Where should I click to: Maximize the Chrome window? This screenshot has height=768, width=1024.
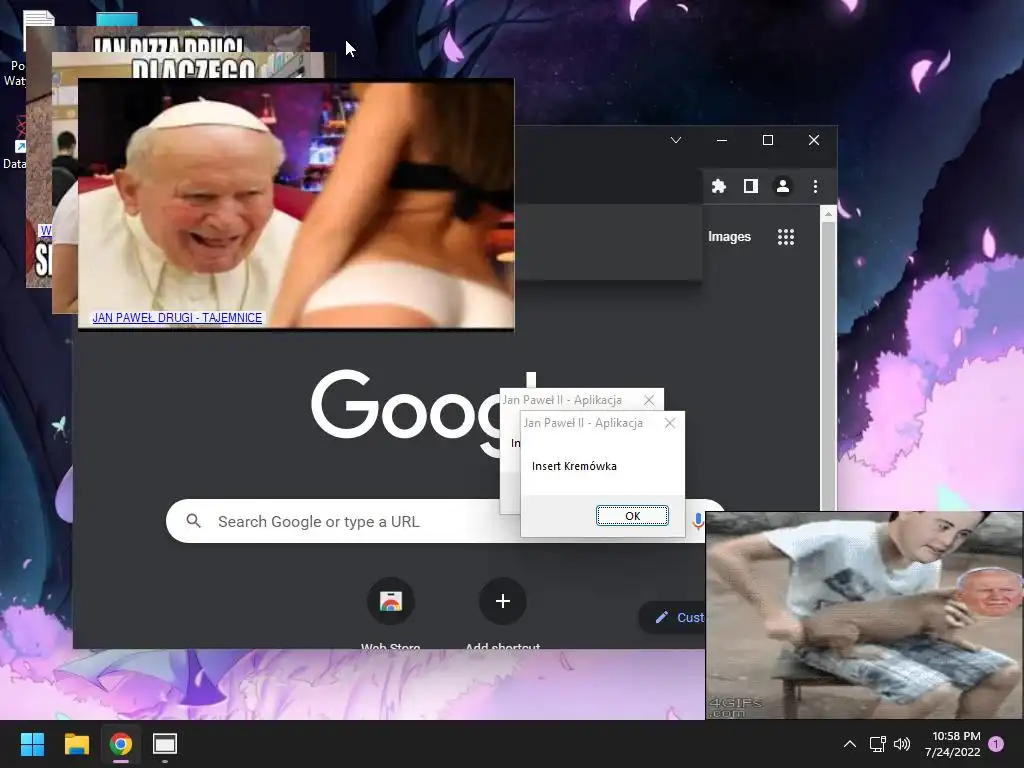pyautogui.click(x=768, y=140)
